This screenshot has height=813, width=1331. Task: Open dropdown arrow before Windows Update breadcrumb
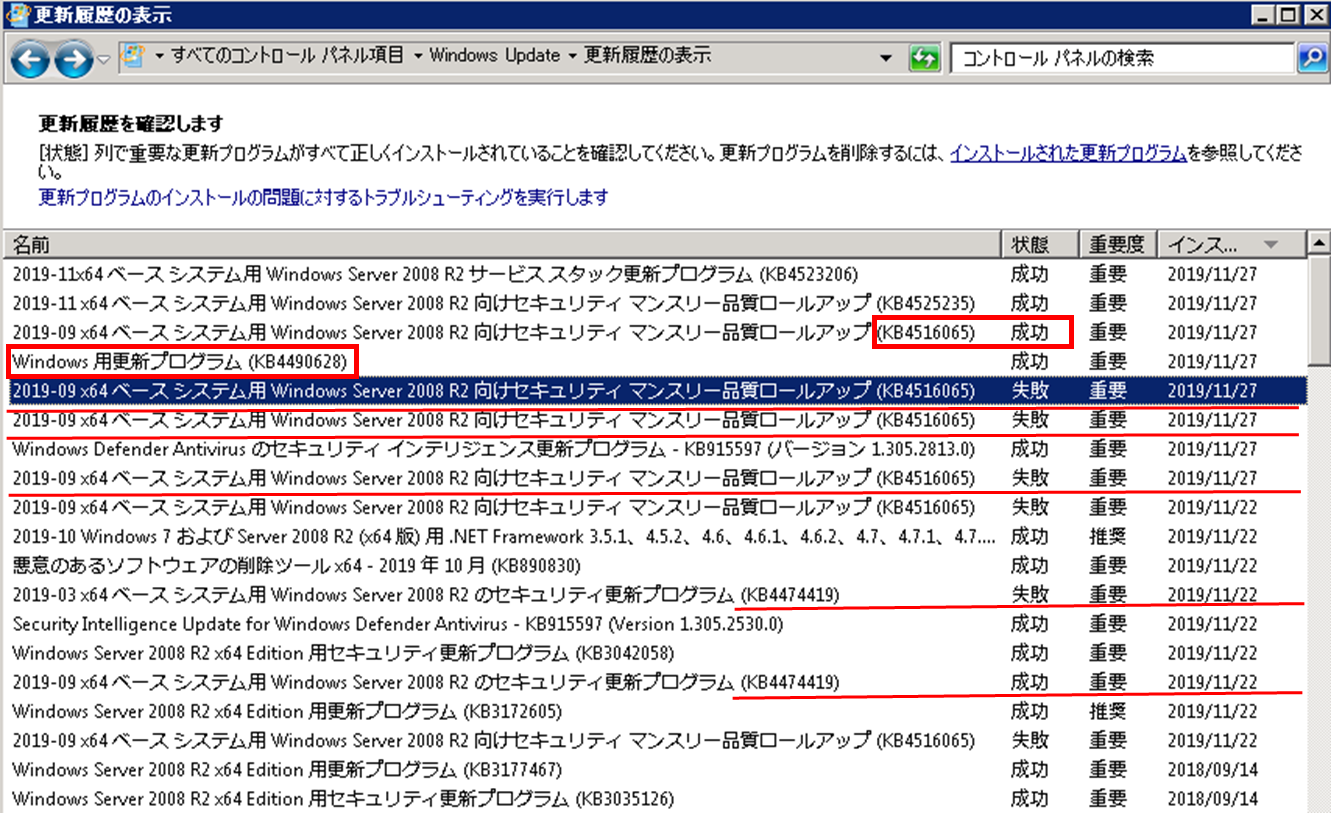[x=417, y=56]
